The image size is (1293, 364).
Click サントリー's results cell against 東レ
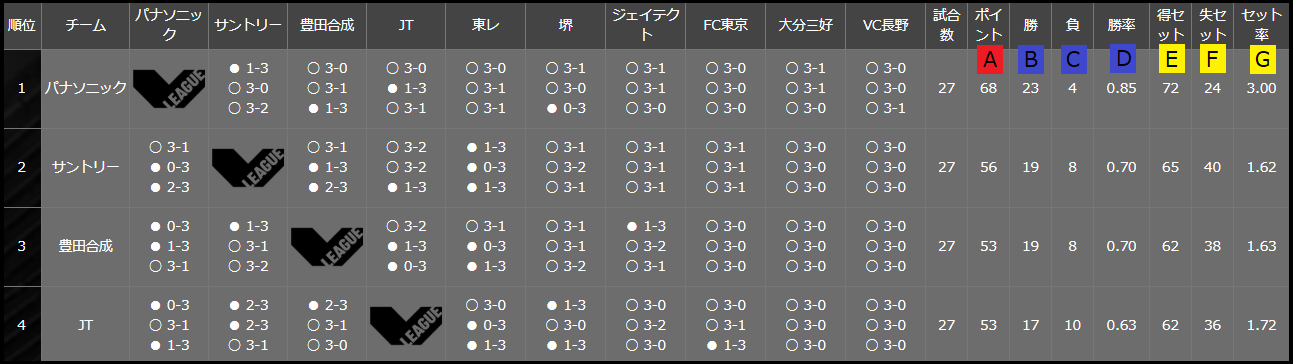pos(486,167)
